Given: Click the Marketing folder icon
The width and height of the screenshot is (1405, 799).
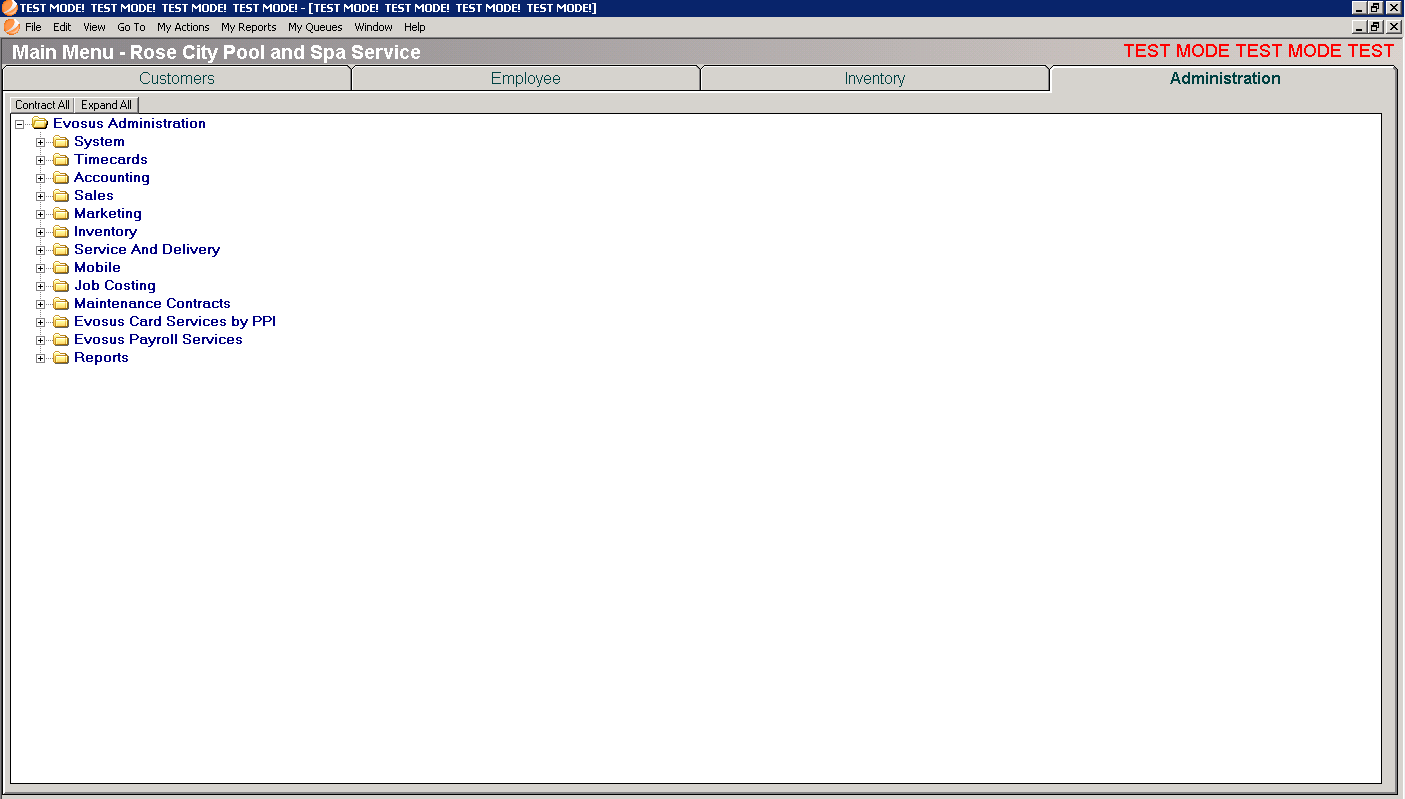Looking at the screenshot, I should click(x=61, y=214).
